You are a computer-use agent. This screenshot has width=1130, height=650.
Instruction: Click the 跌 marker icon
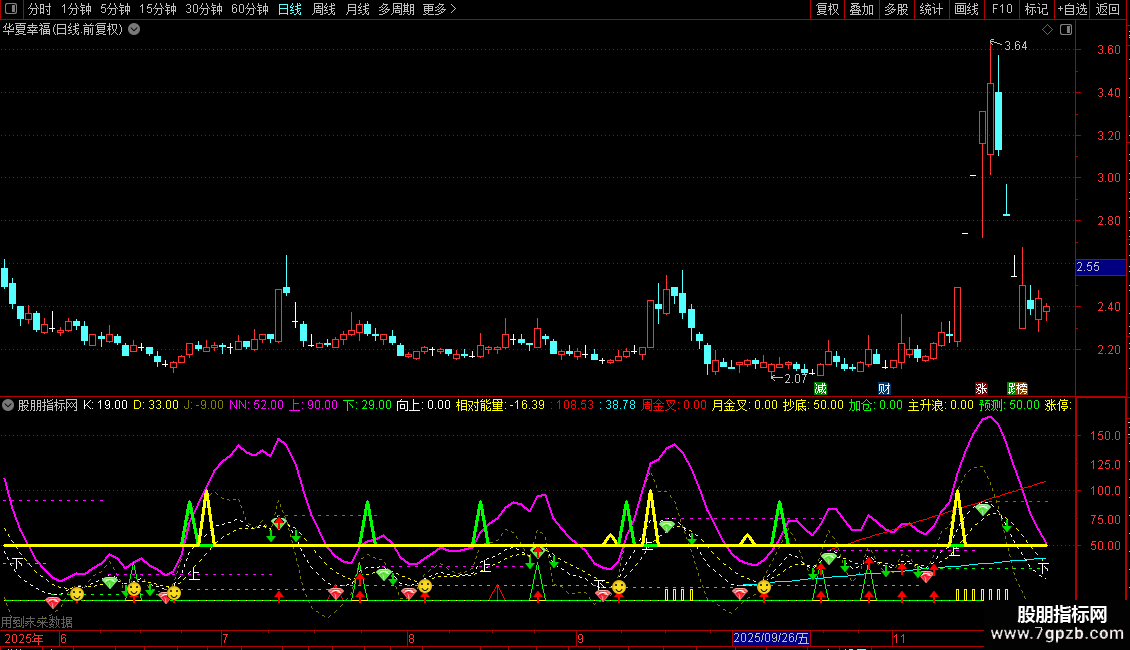click(x=1012, y=388)
